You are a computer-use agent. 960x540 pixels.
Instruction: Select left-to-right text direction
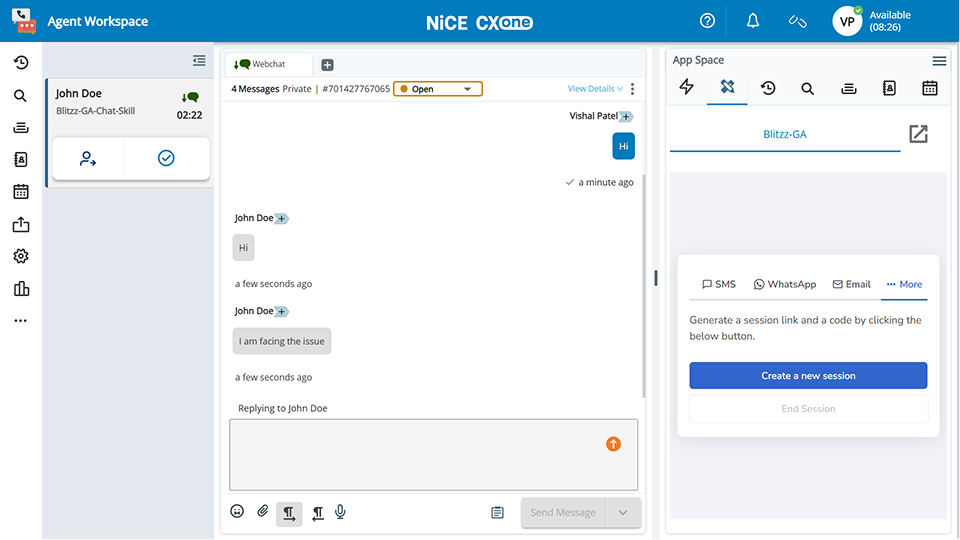[289, 513]
